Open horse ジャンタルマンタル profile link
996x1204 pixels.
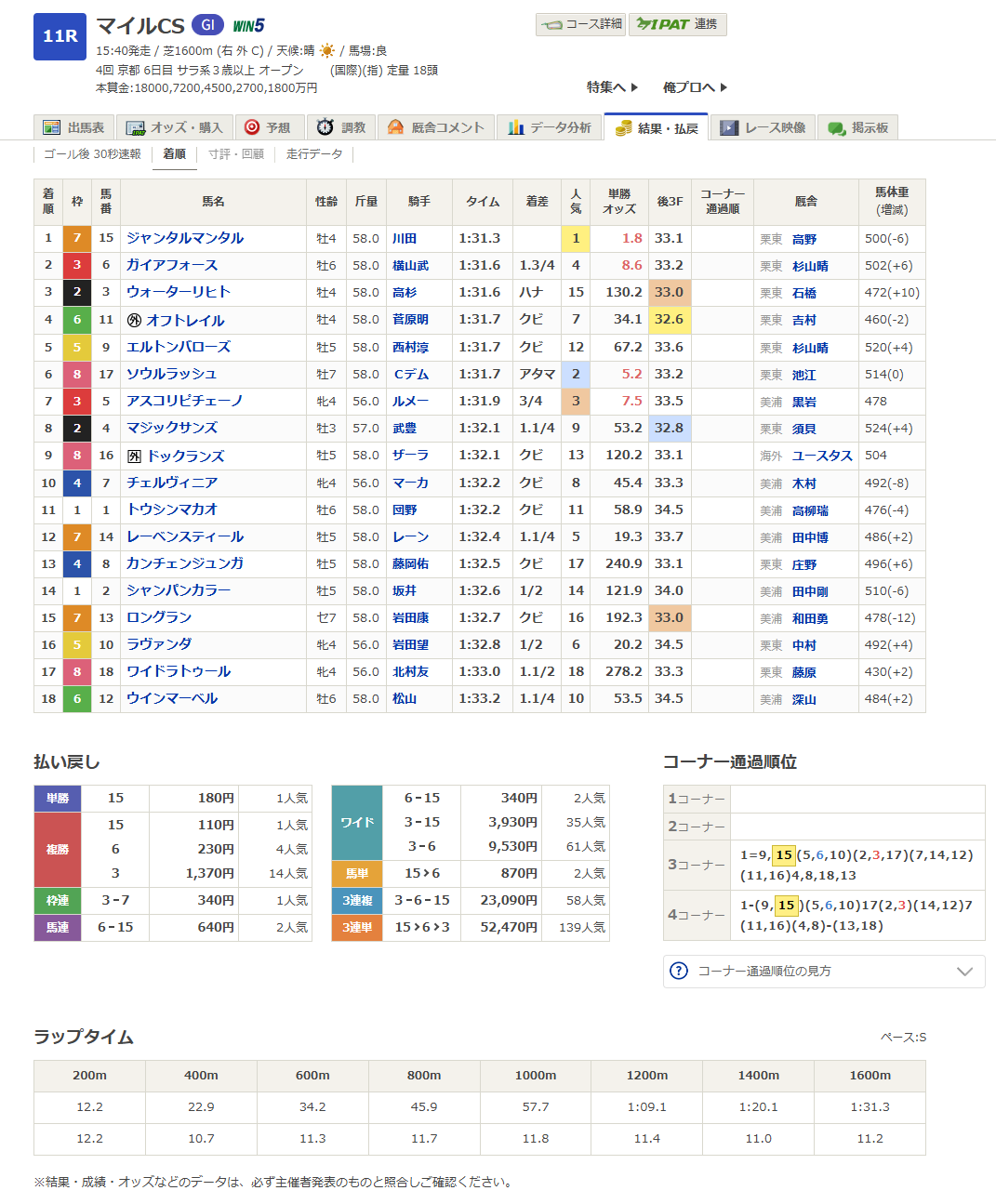coord(185,238)
